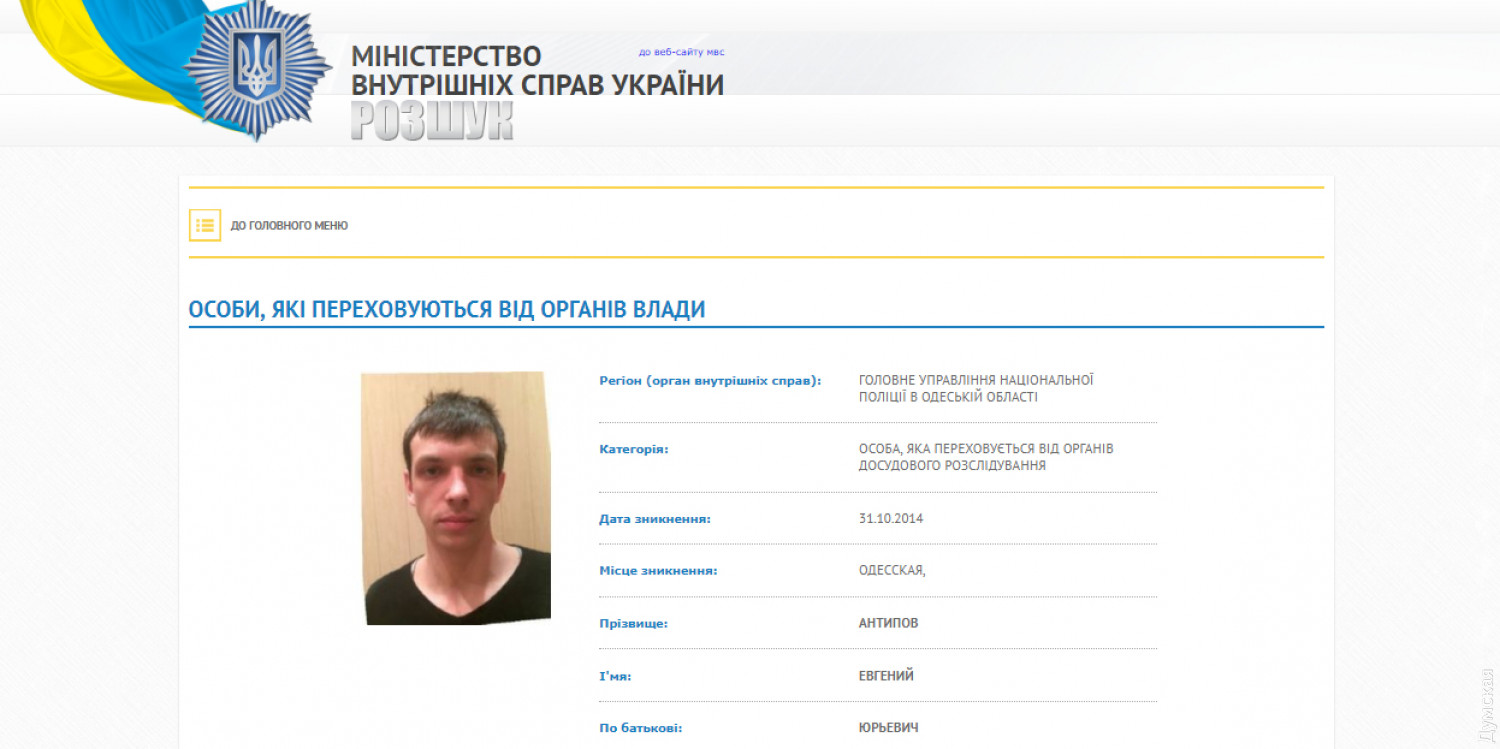Go to 'До головного меню' link
The height and width of the screenshot is (749, 1500).
(x=289, y=226)
